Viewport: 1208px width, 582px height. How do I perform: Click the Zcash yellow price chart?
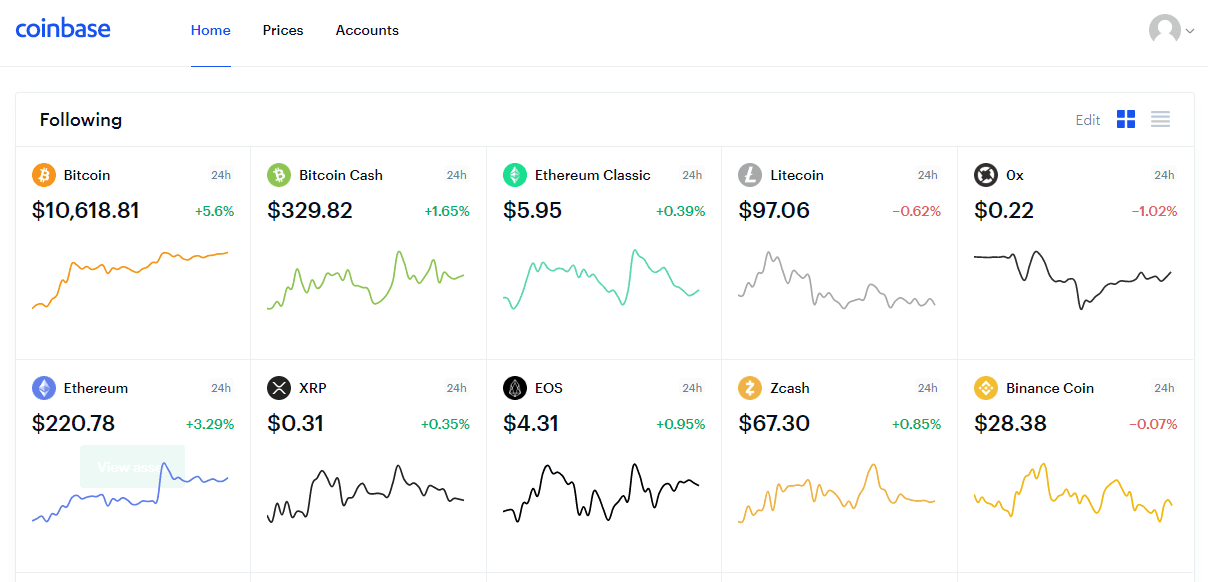836,492
